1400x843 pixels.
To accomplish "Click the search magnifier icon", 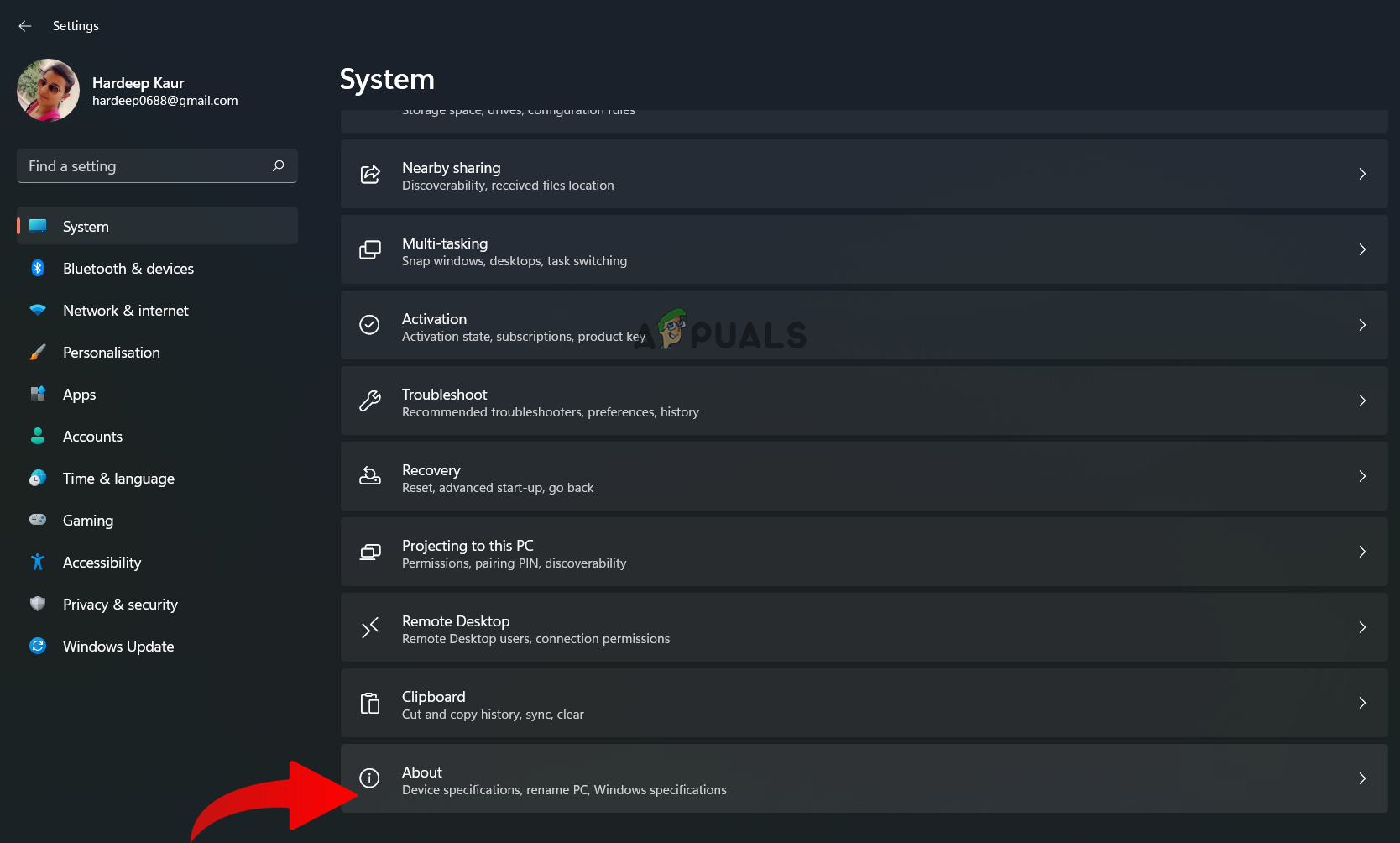I will [279, 165].
